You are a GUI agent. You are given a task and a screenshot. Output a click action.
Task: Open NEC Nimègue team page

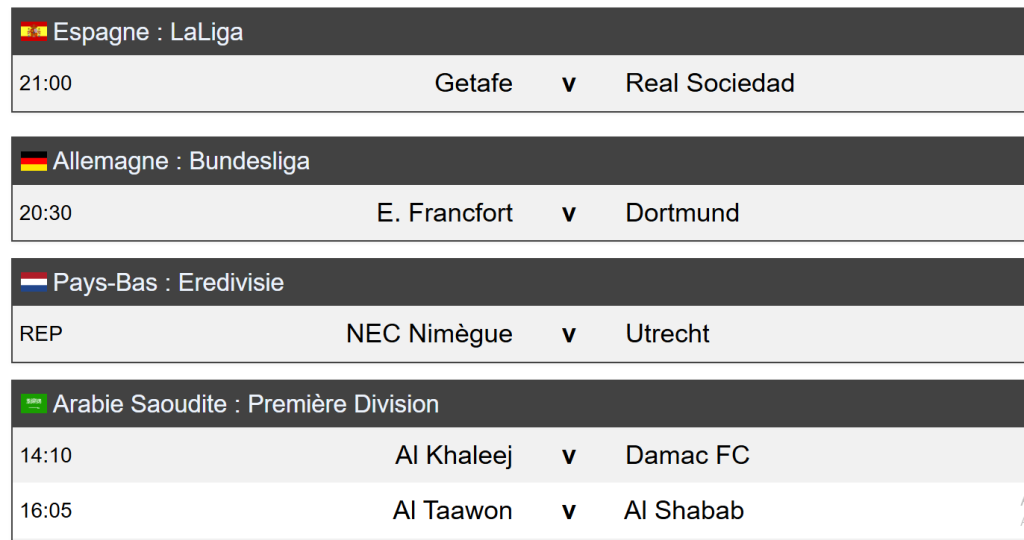(x=429, y=334)
